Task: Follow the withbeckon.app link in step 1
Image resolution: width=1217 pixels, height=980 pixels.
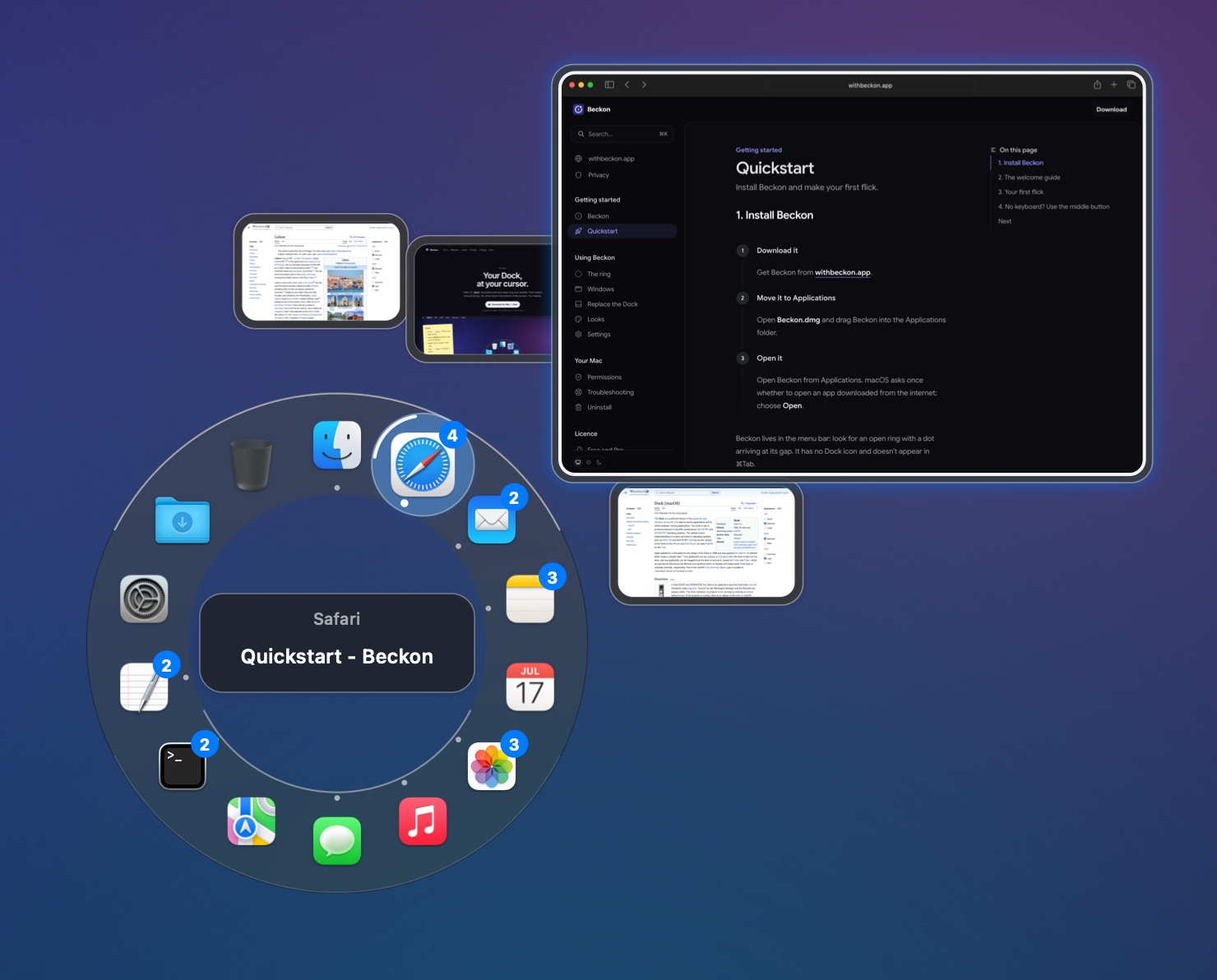Action: (x=842, y=273)
